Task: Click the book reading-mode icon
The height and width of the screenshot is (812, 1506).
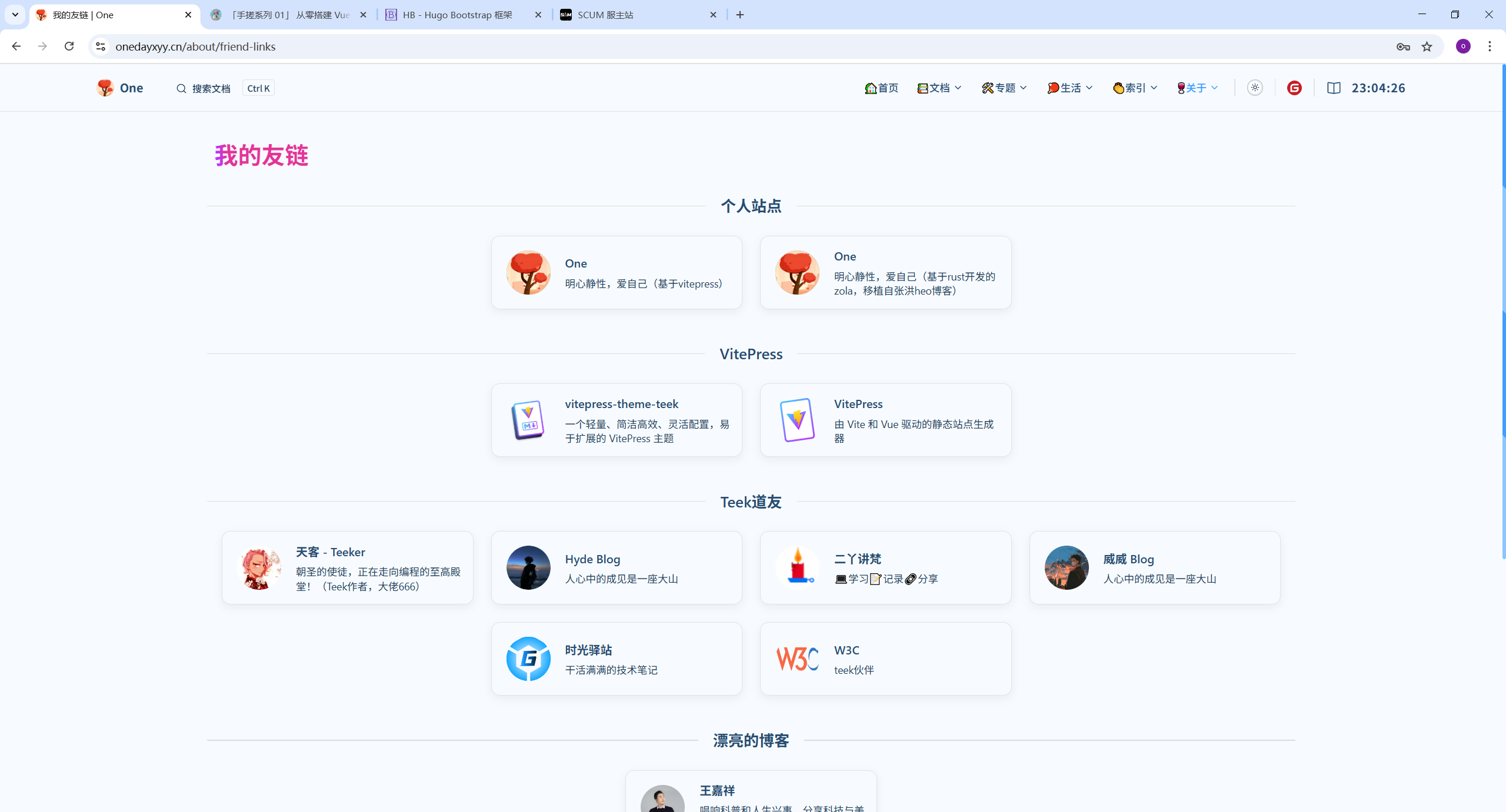Action: tap(1334, 88)
